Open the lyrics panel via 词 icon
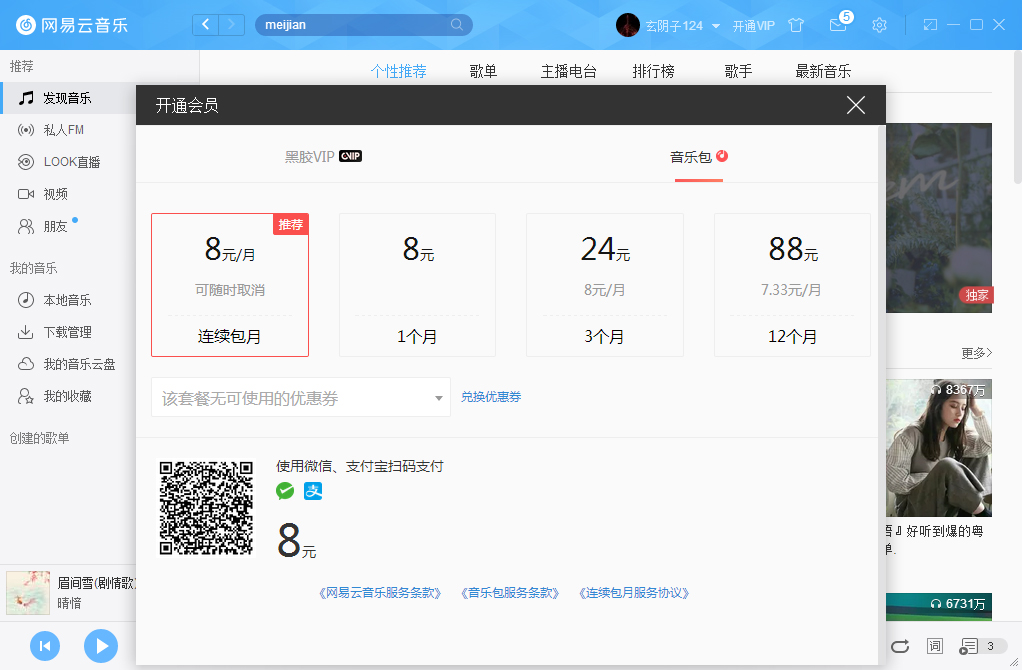Viewport: 1022px width, 670px height. 935,646
